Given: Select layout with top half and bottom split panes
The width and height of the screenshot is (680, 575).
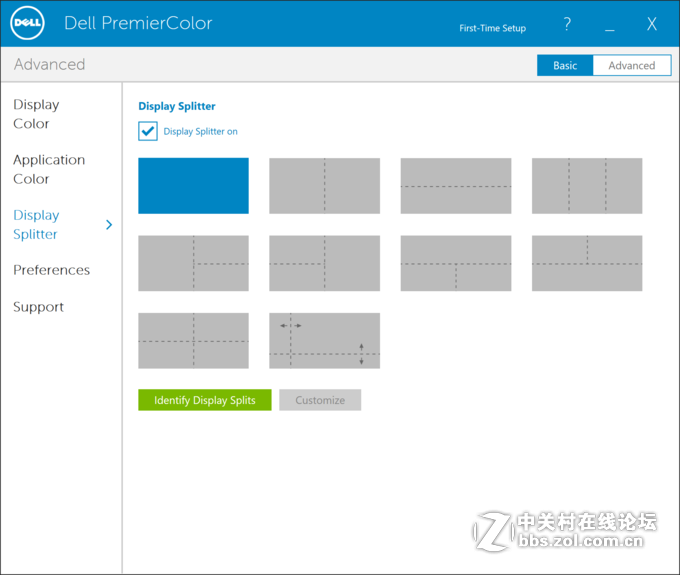Looking at the screenshot, I should [456, 263].
